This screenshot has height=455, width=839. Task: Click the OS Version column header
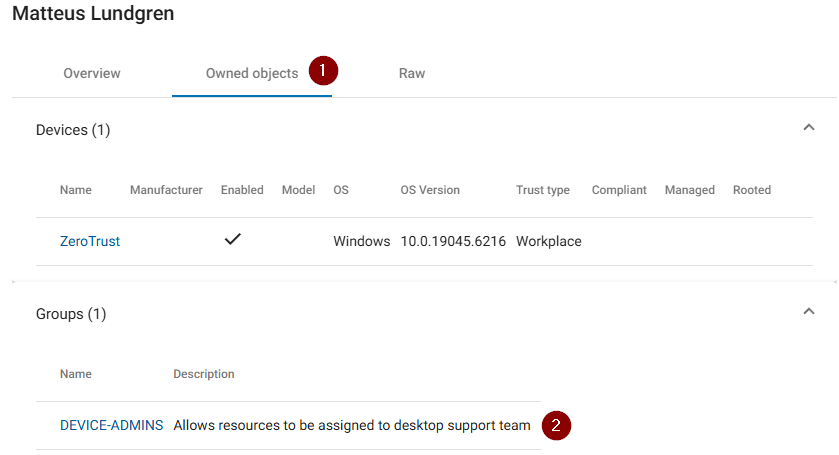430,190
